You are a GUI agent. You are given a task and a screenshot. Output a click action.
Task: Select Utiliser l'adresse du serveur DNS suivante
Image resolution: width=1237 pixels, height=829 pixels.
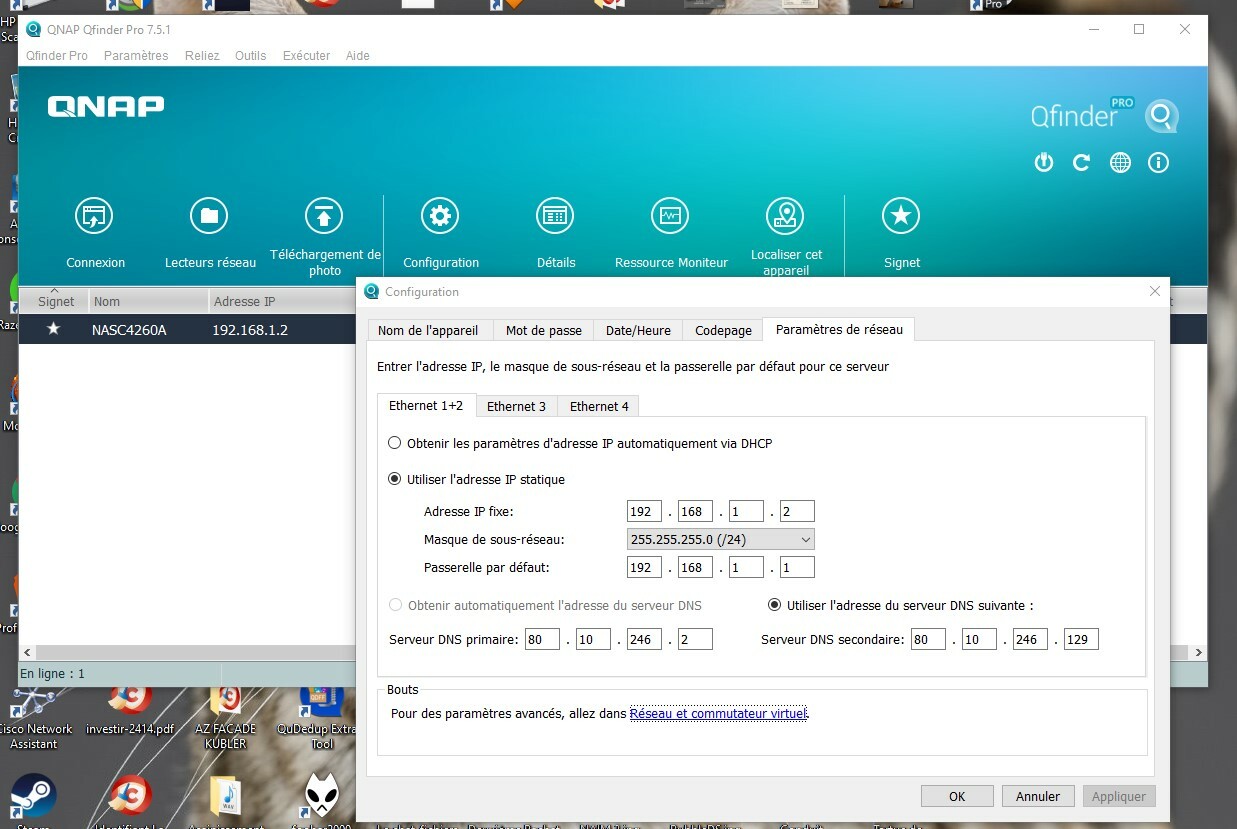[774, 605]
